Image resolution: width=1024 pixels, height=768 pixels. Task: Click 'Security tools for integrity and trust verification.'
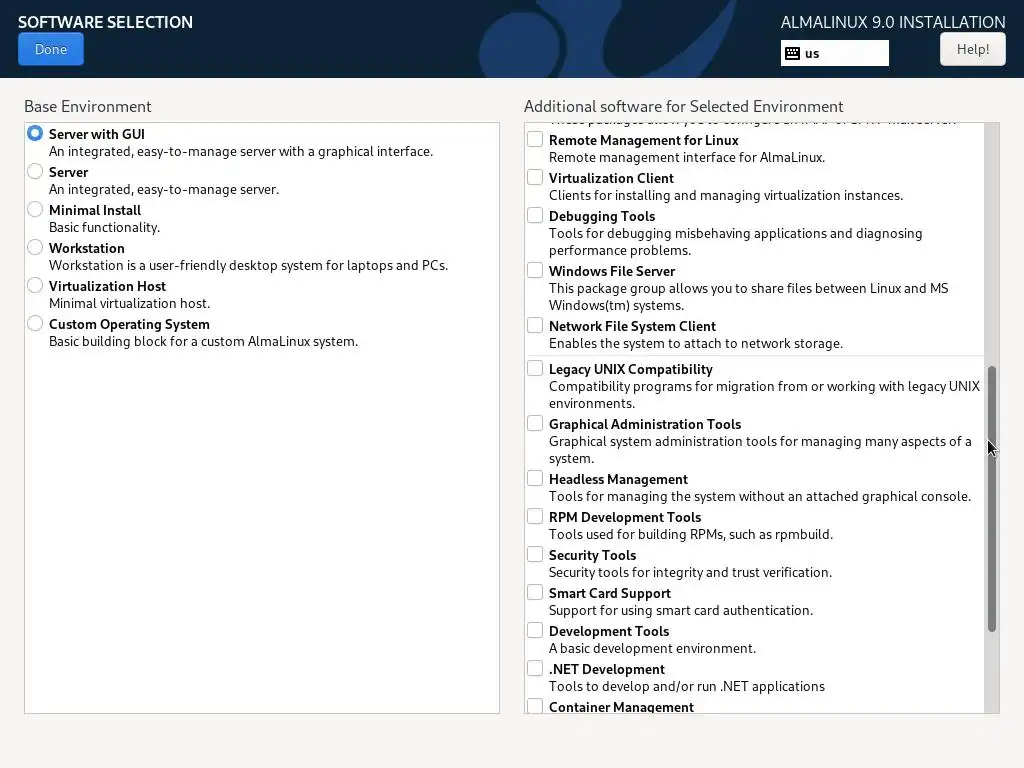(x=690, y=572)
